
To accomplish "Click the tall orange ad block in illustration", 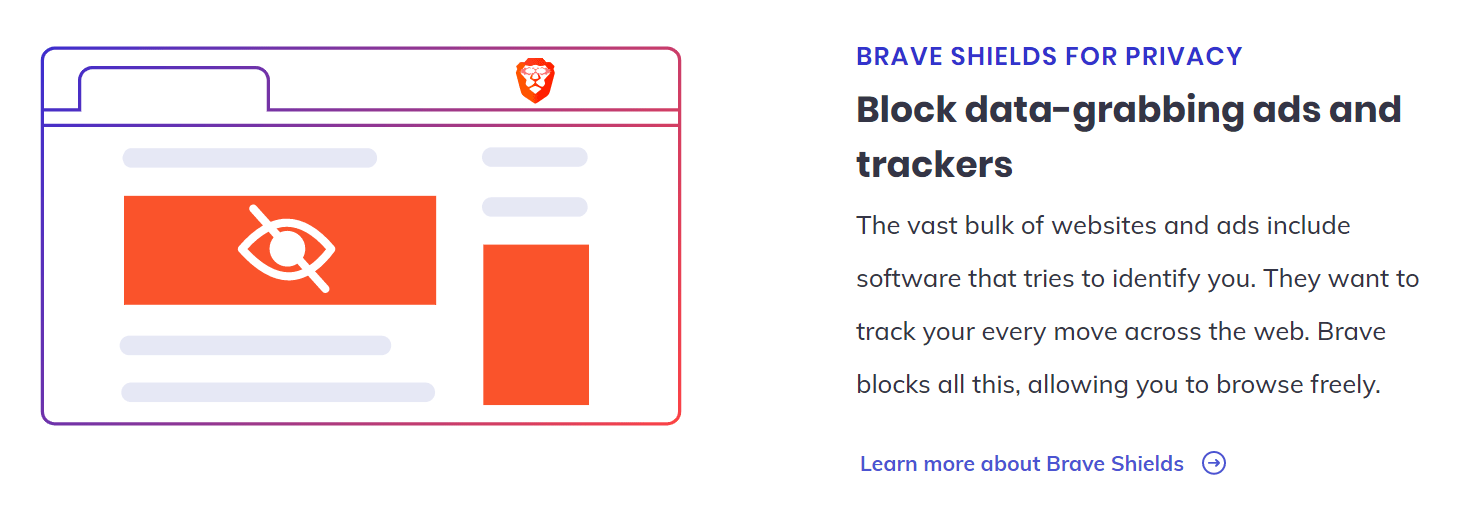I will coord(536,324).
